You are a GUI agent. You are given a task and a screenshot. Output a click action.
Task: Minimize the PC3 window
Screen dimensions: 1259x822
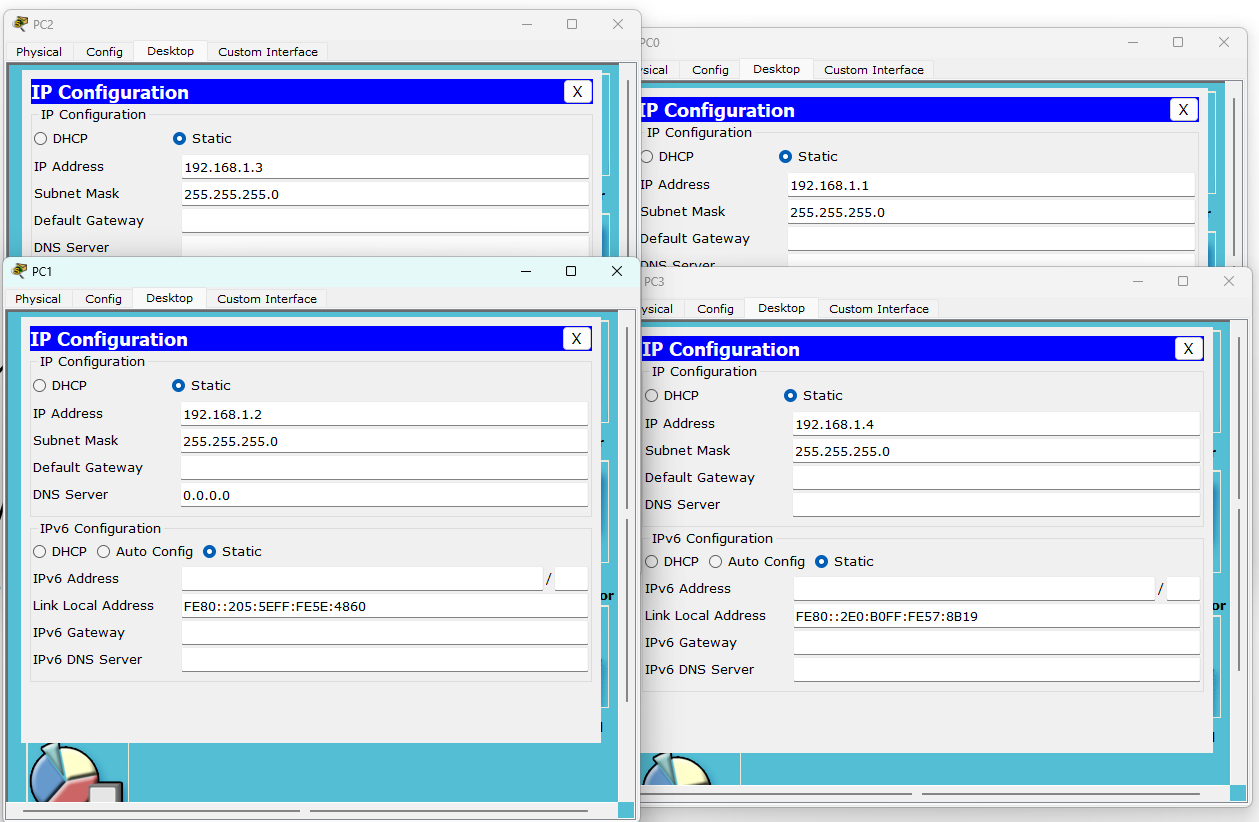(1137, 281)
